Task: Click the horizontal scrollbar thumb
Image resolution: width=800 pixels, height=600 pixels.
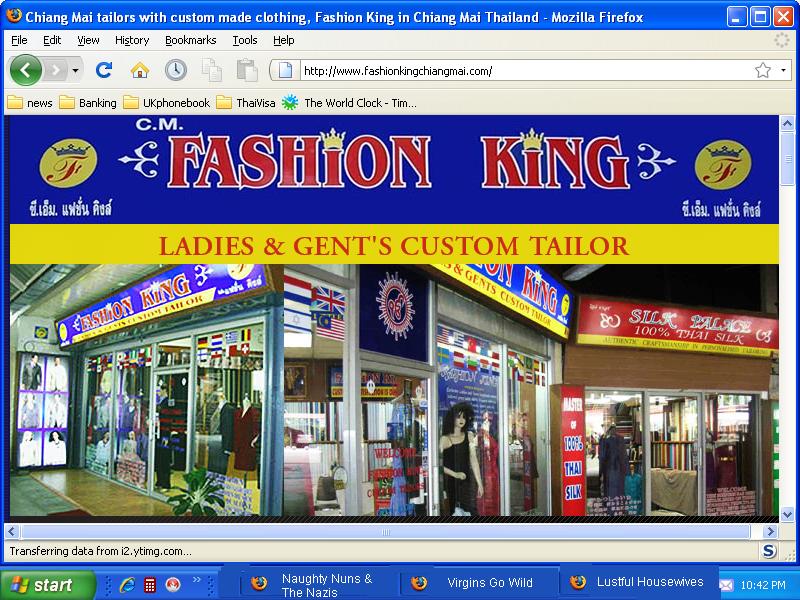Action: point(385,532)
